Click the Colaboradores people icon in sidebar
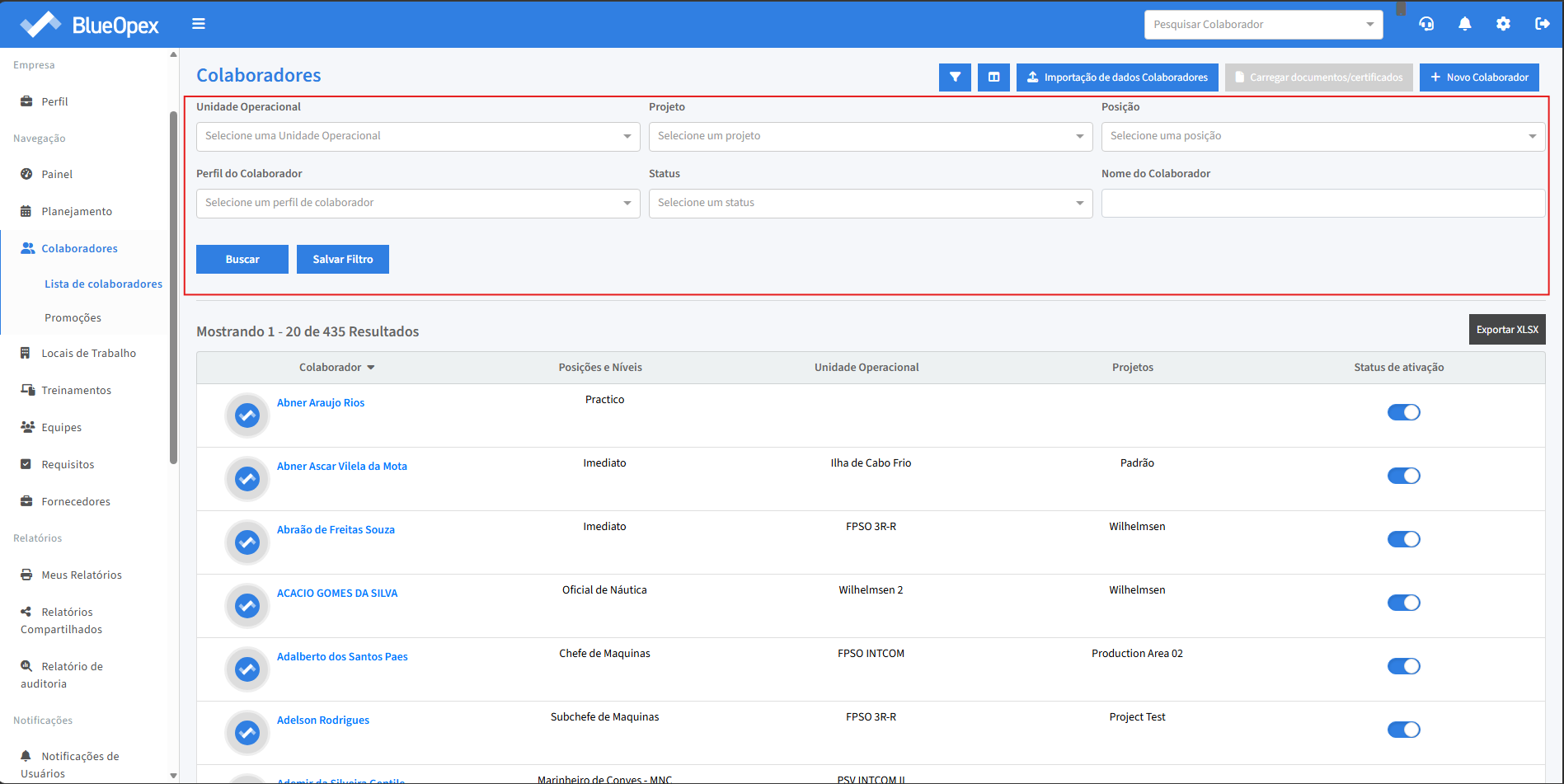 pyautogui.click(x=27, y=248)
